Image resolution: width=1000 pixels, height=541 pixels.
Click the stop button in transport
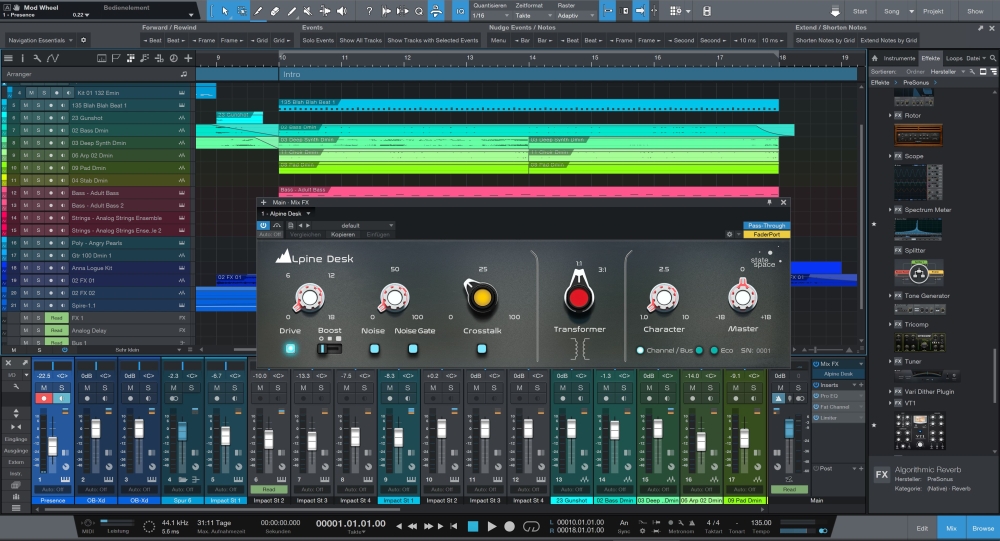(473, 526)
